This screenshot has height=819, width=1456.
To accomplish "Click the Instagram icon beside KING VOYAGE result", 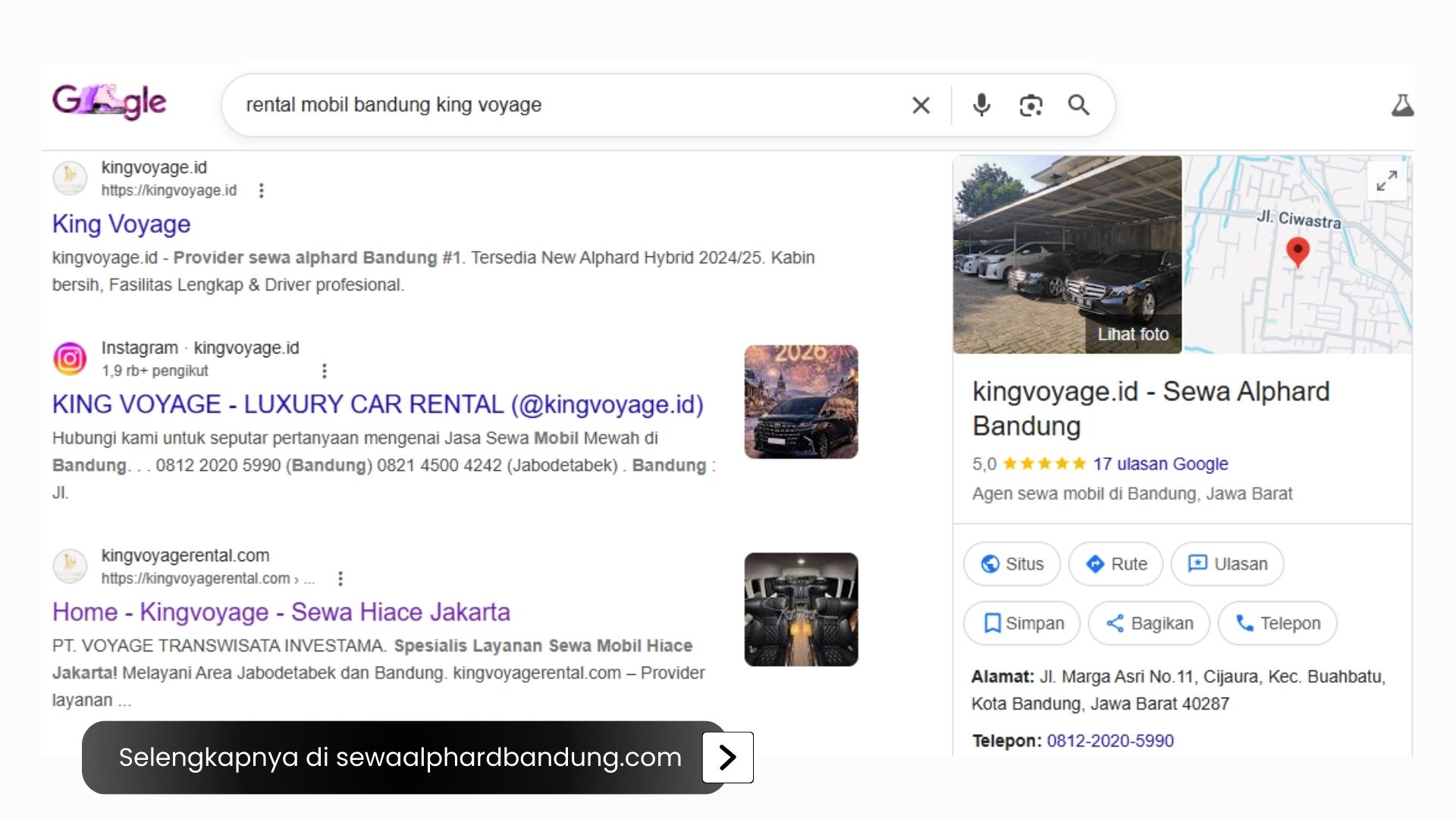I will [70, 358].
